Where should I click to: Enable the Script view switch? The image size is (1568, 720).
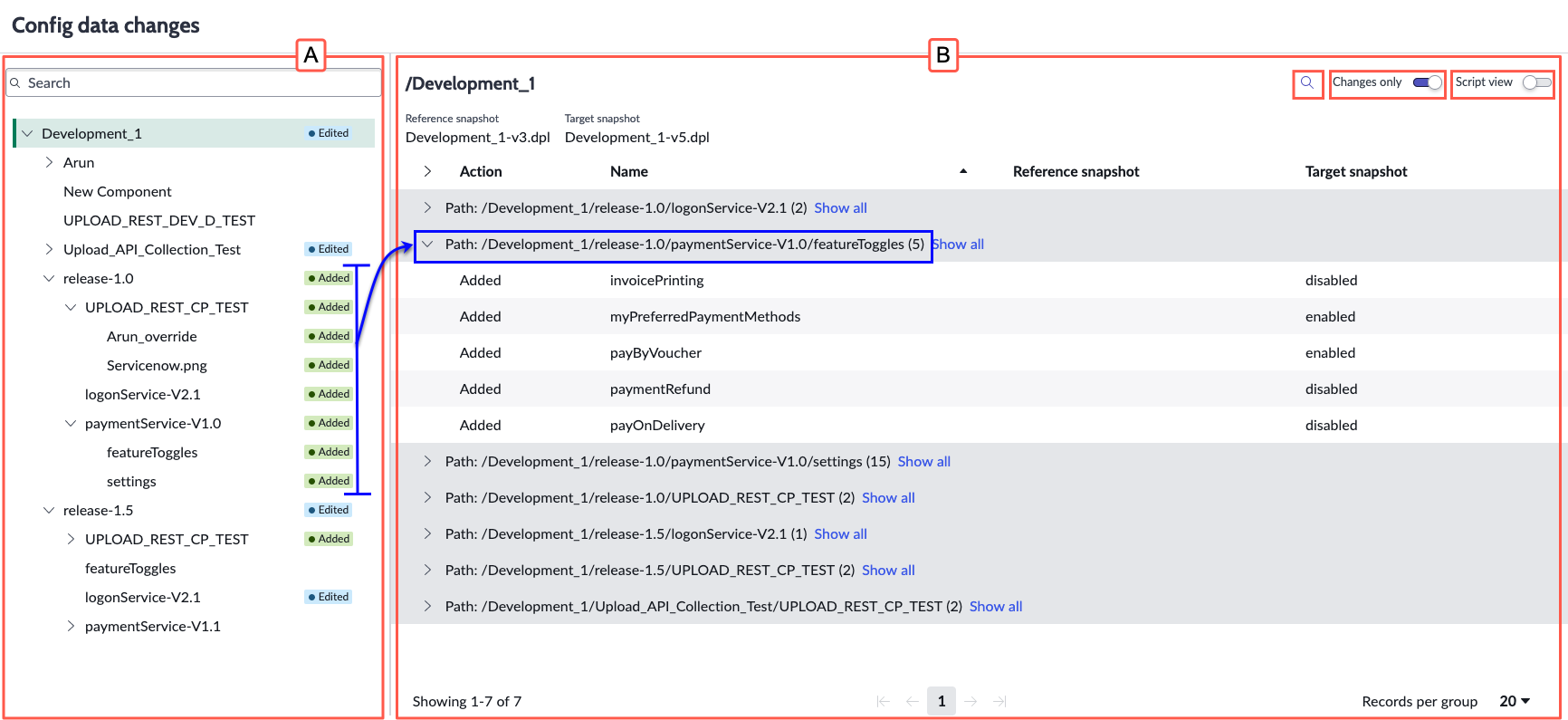(x=1536, y=82)
